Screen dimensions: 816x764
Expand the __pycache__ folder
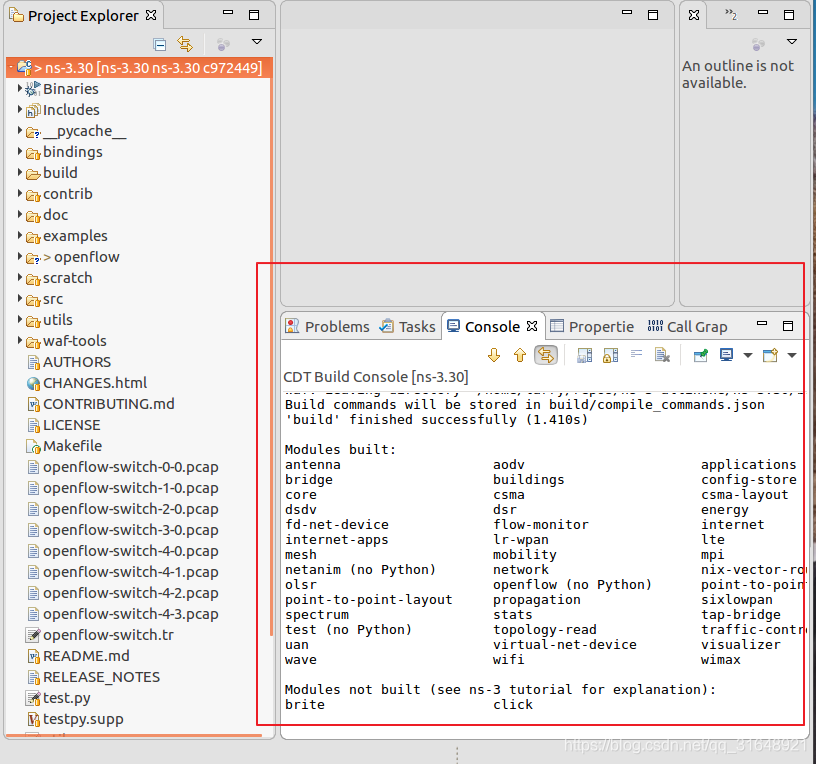tap(20, 130)
